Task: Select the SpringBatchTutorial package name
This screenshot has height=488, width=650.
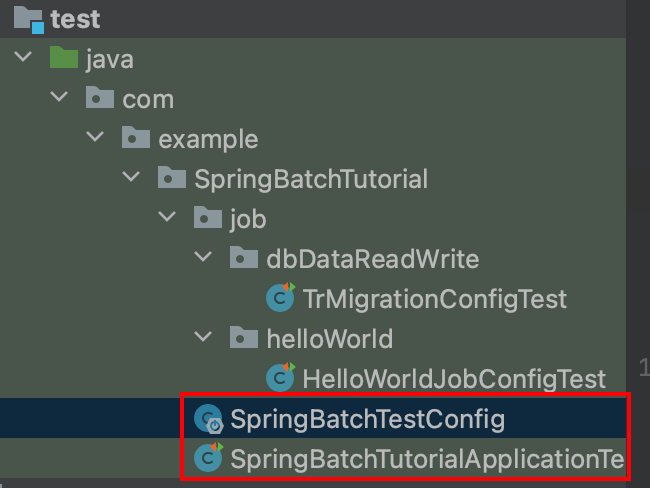Action: pos(311,179)
